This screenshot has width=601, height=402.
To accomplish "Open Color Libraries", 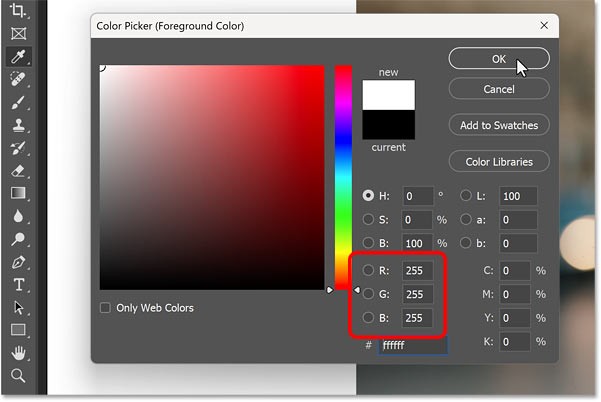I will (x=499, y=161).
